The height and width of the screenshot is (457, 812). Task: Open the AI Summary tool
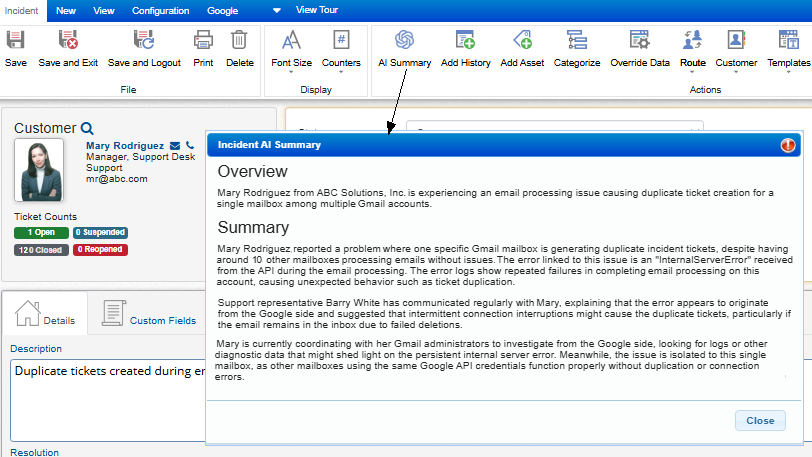(404, 41)
